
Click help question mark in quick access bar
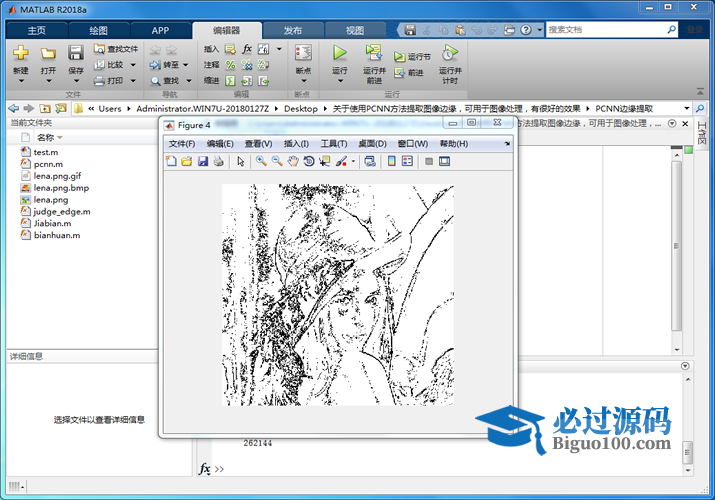(x=526, y=30)
